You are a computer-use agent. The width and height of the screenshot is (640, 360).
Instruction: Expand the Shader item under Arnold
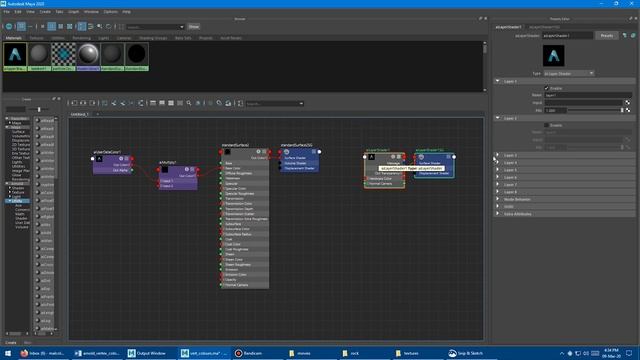coord(10,188)
